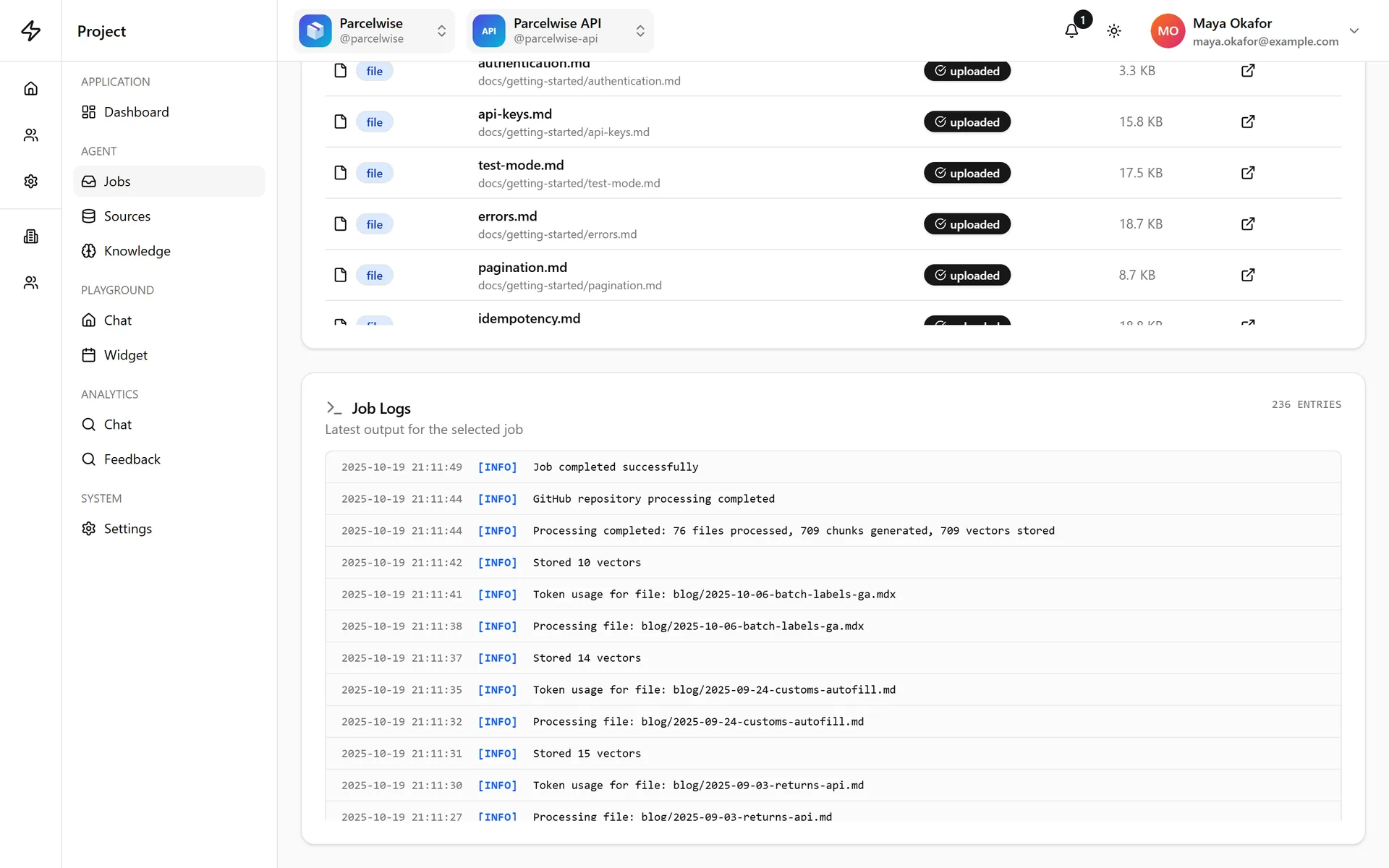Viewport: 1389px width, 868px height.
Task: Open api-keys.md external link icon
Action: click(1248, 122)
